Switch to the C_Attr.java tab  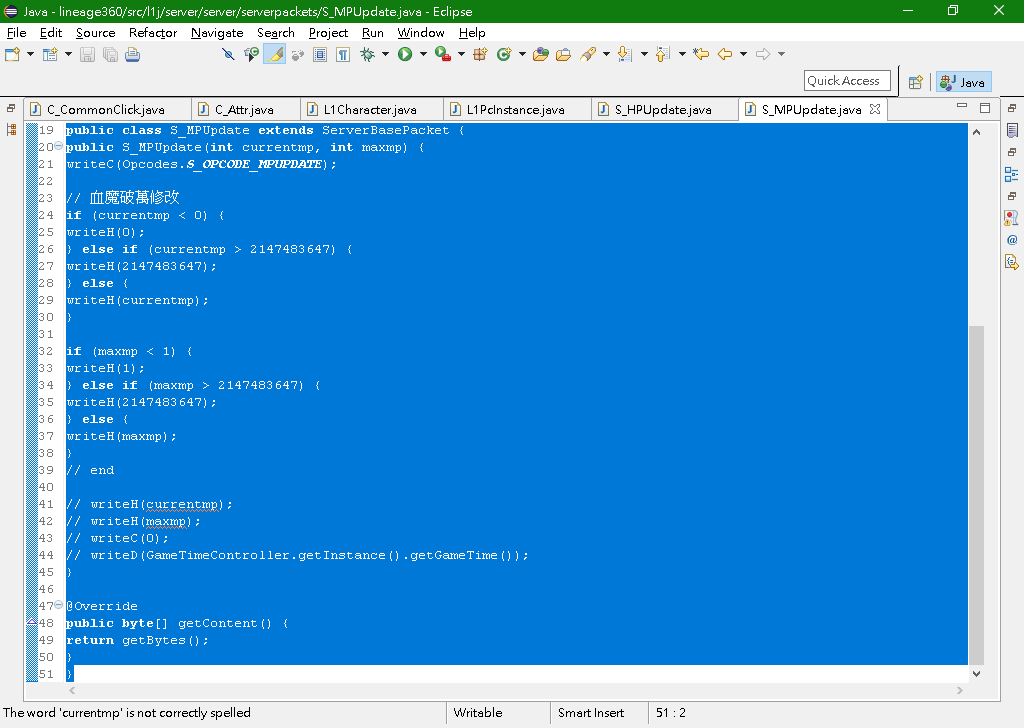pyautogui.click(x=244, y=110)
